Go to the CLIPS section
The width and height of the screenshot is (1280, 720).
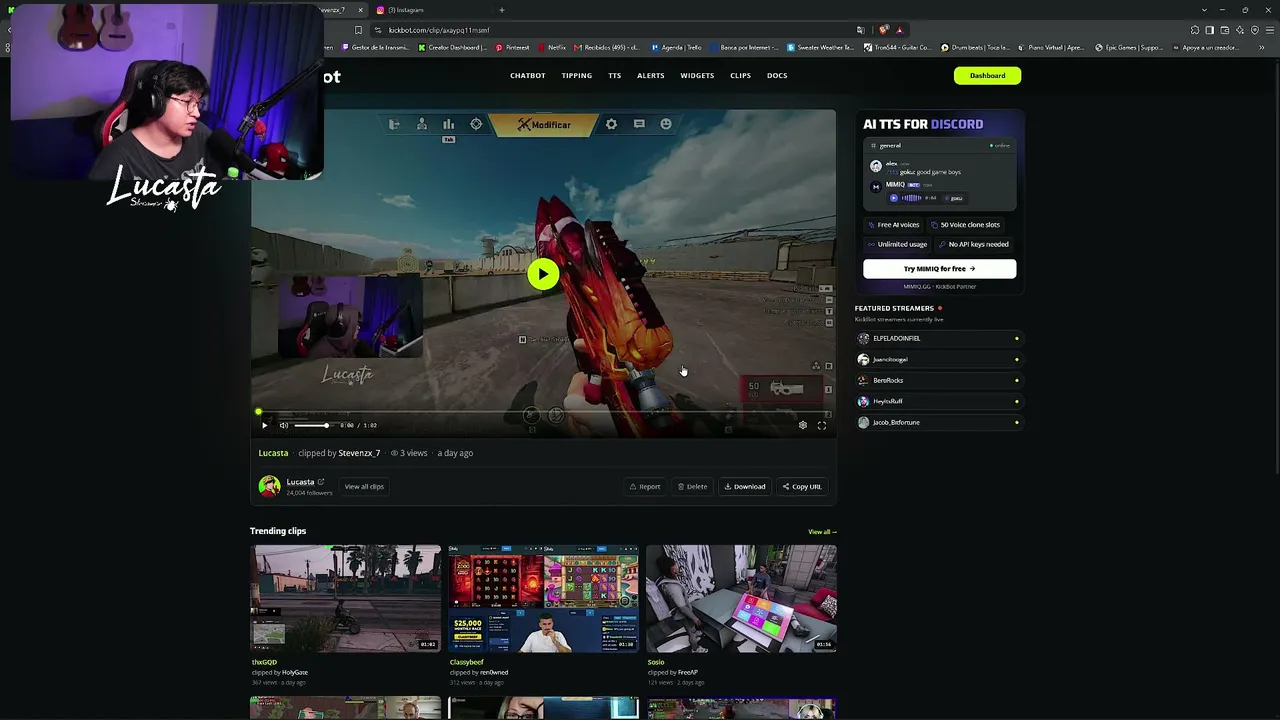[740, 75]
